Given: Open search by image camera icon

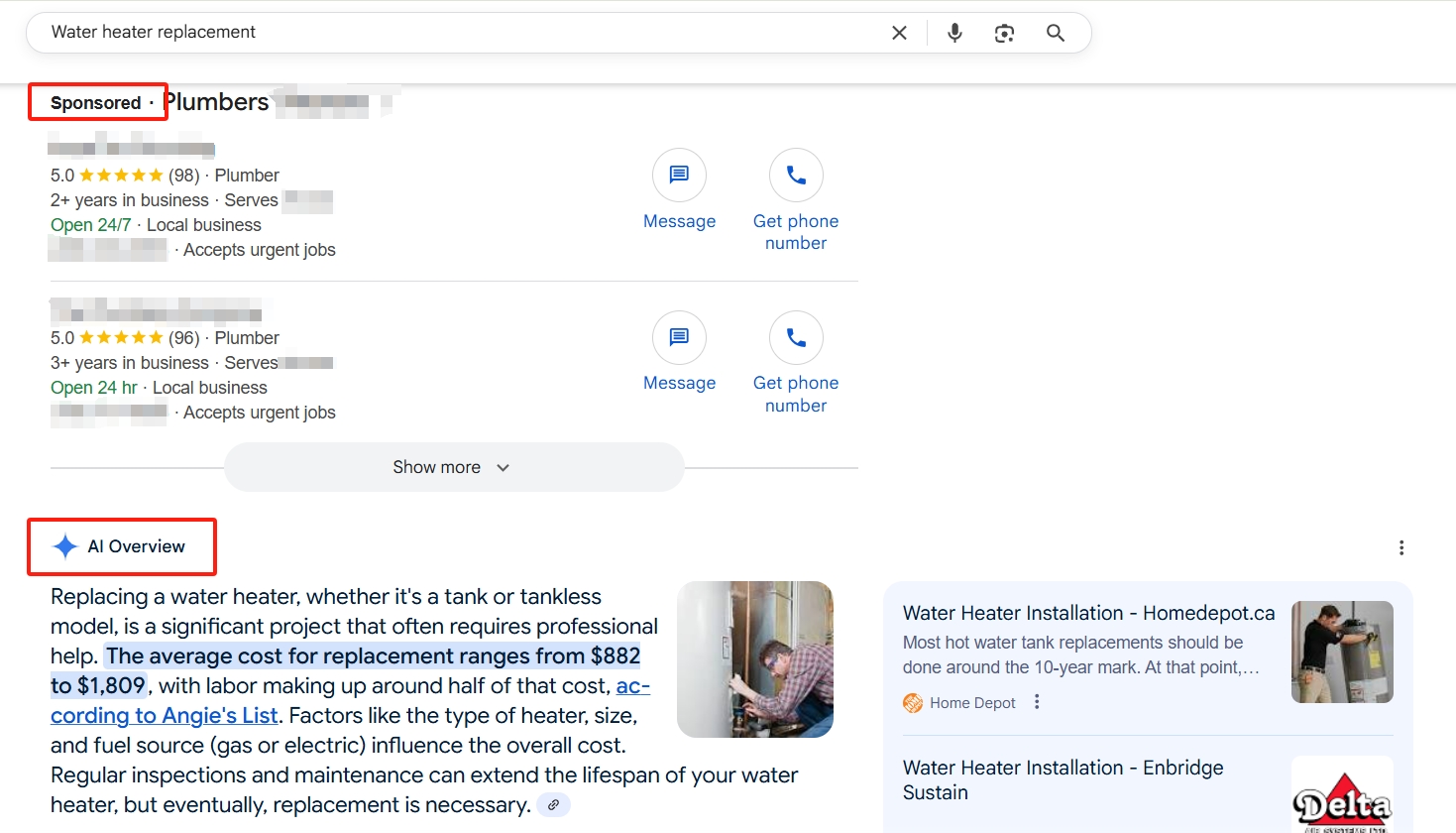Looking at the screenshot, I should pos(1004,33).
